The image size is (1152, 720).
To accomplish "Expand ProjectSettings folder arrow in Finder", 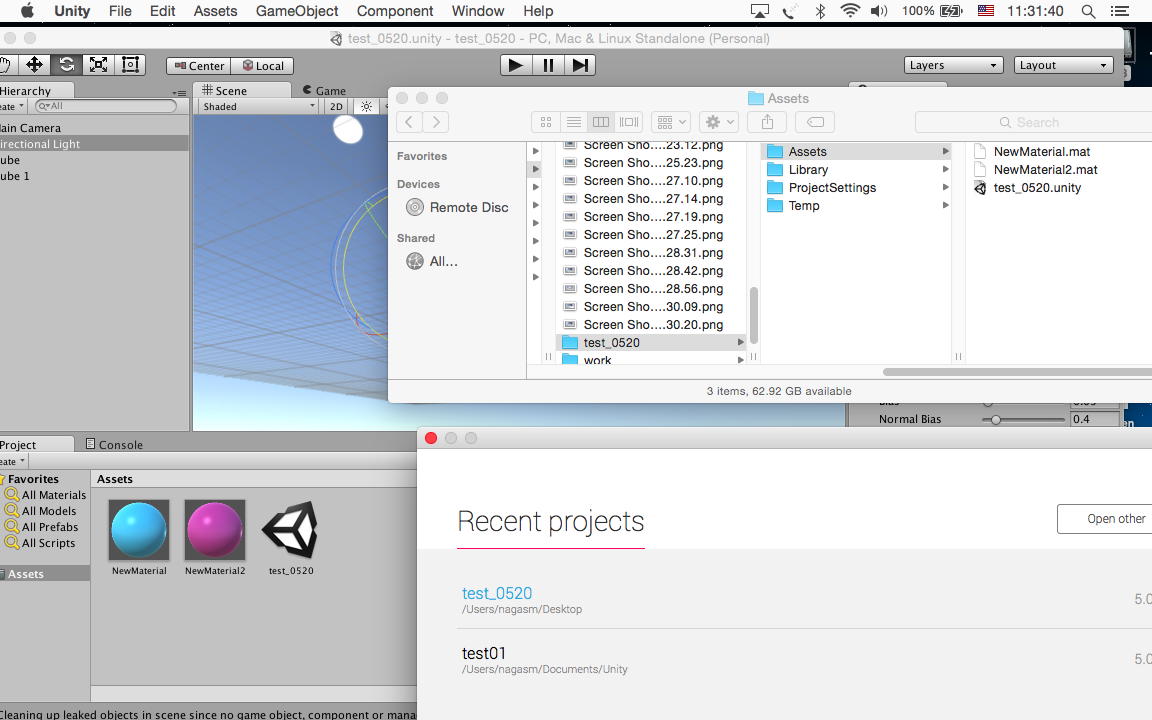I will [946, 187].
